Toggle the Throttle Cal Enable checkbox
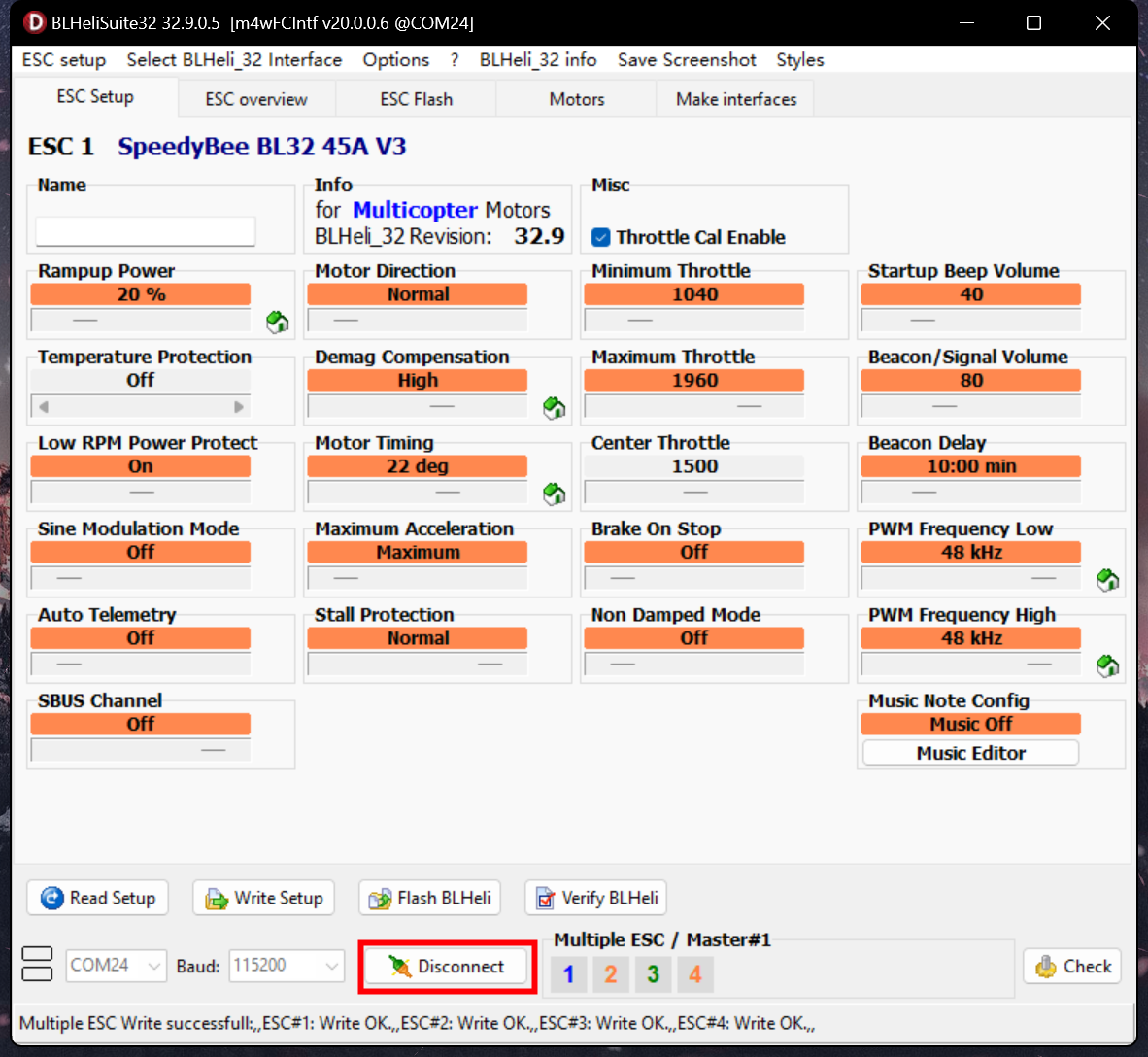This screenshot has height=1057, width=1148. 601,237
